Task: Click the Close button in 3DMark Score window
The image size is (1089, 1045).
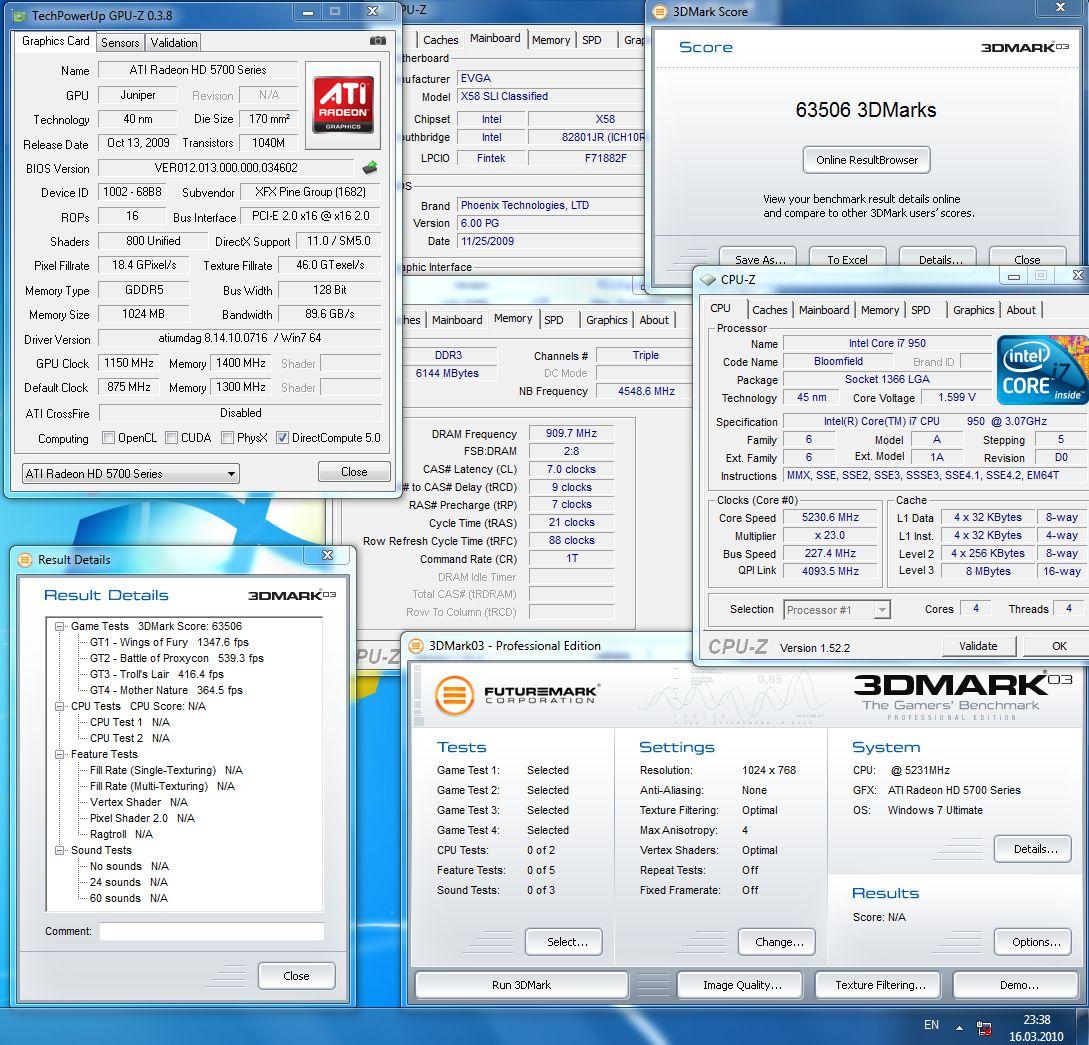Action: point(1026,259)
